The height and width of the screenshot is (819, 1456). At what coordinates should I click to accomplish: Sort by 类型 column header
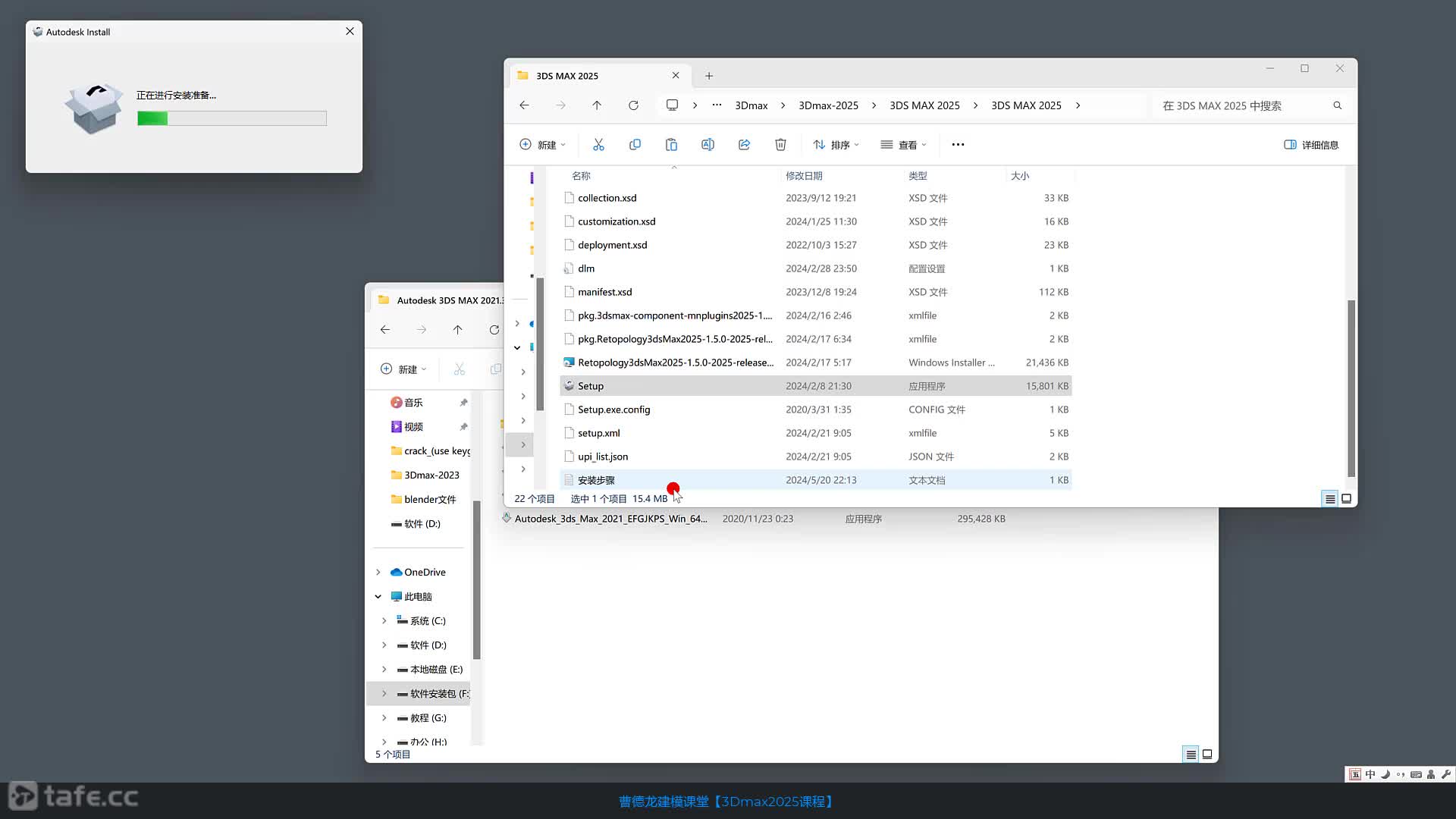pyautogui.click(x=918, y=176)
